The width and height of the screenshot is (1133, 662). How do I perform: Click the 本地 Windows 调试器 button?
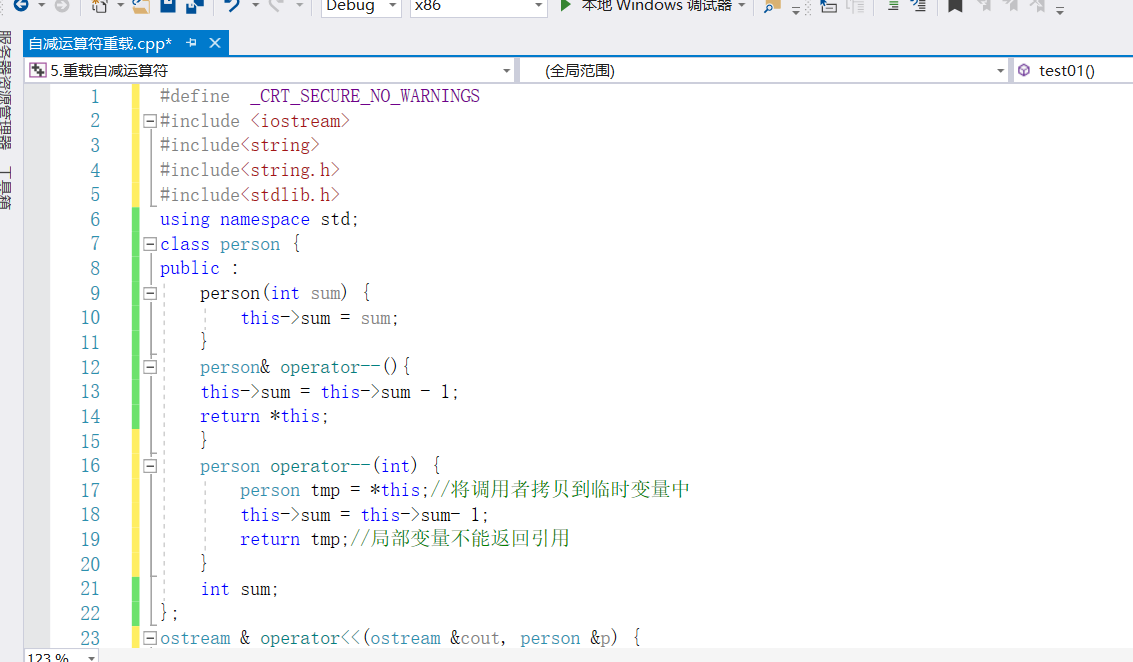(x=656, y=6)
